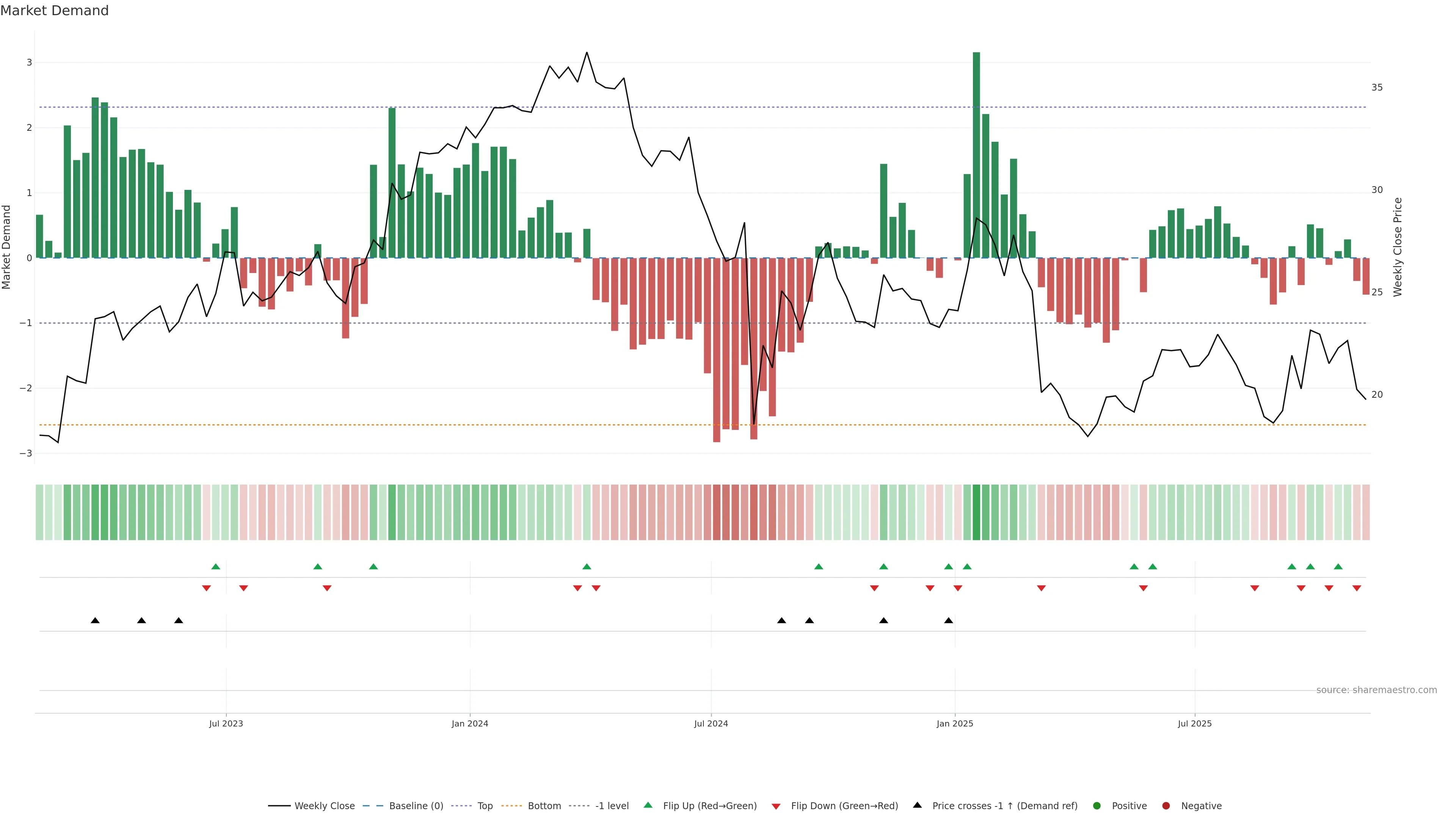This screenshot has height=819, width=1456.
Task: Click the Market Demand chart title
Action: (54, 11)
